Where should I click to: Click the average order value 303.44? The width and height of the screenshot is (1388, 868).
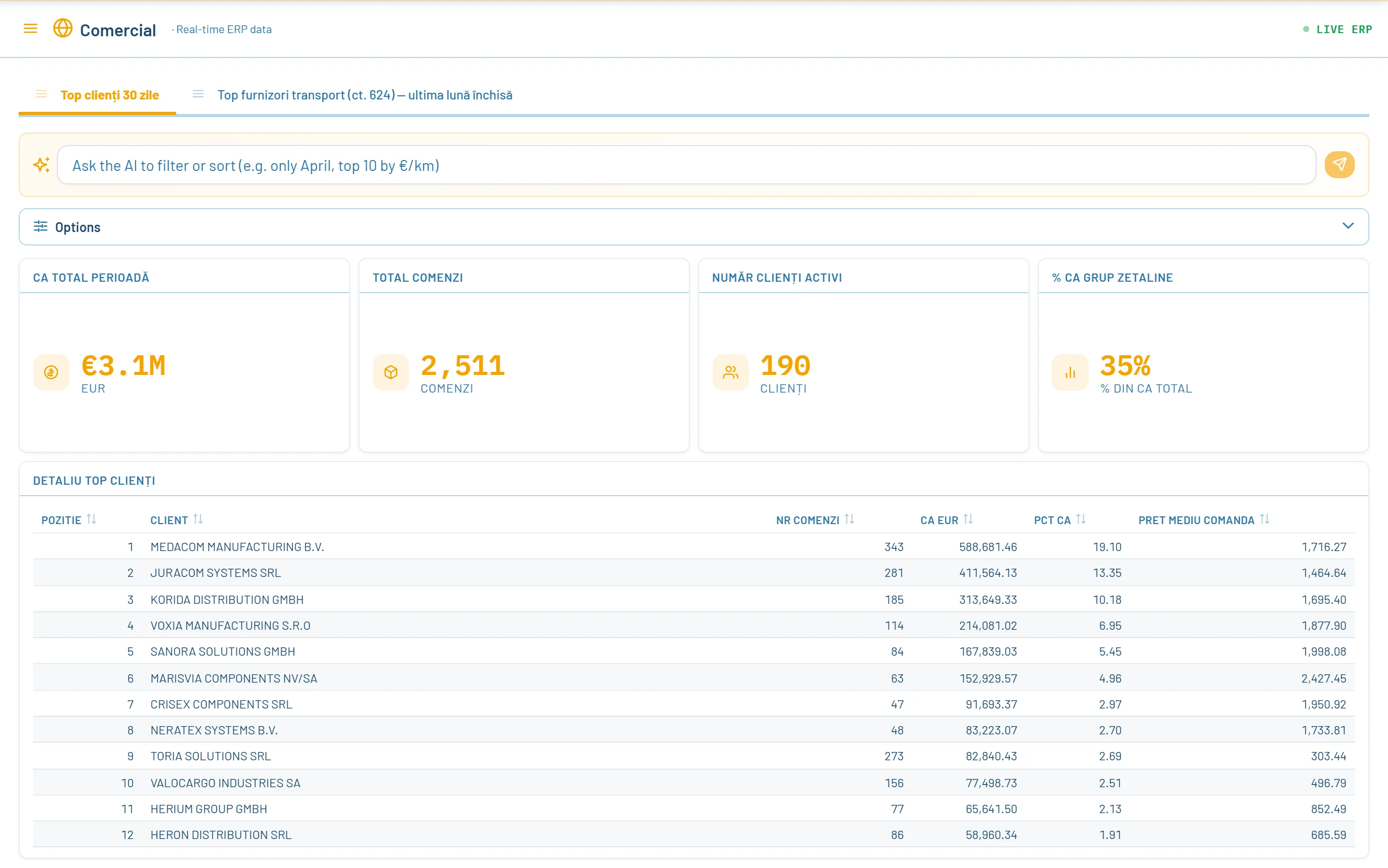(1328, 756)
